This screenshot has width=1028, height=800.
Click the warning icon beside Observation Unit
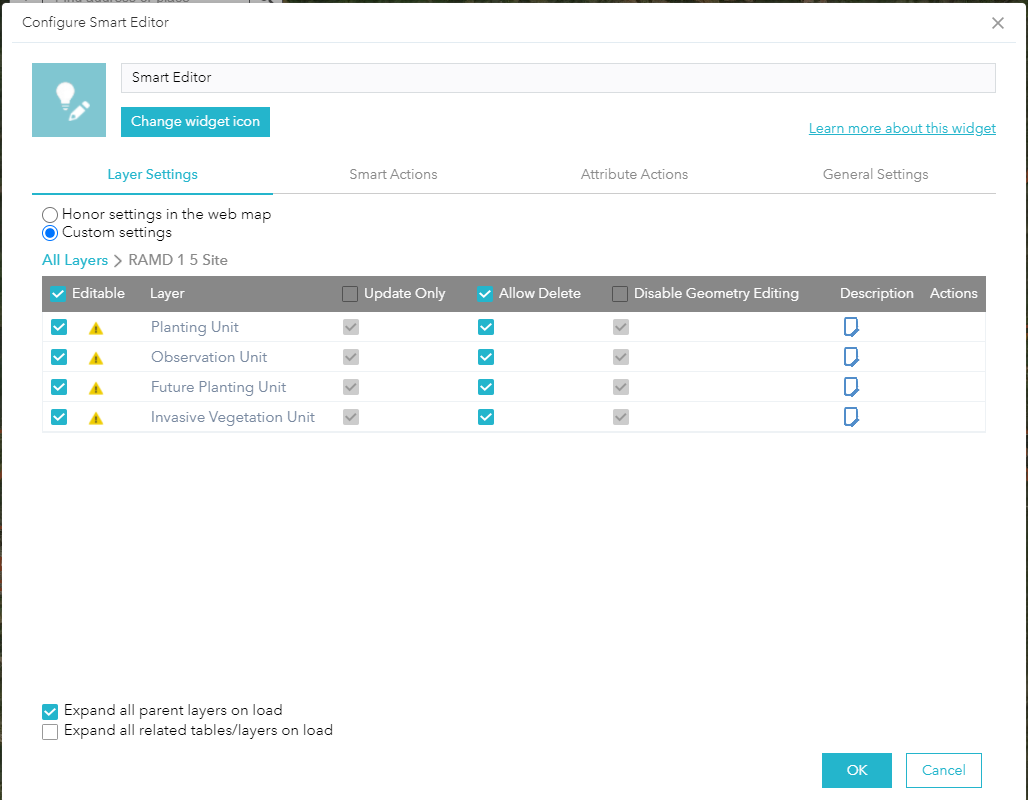[96, 357]
